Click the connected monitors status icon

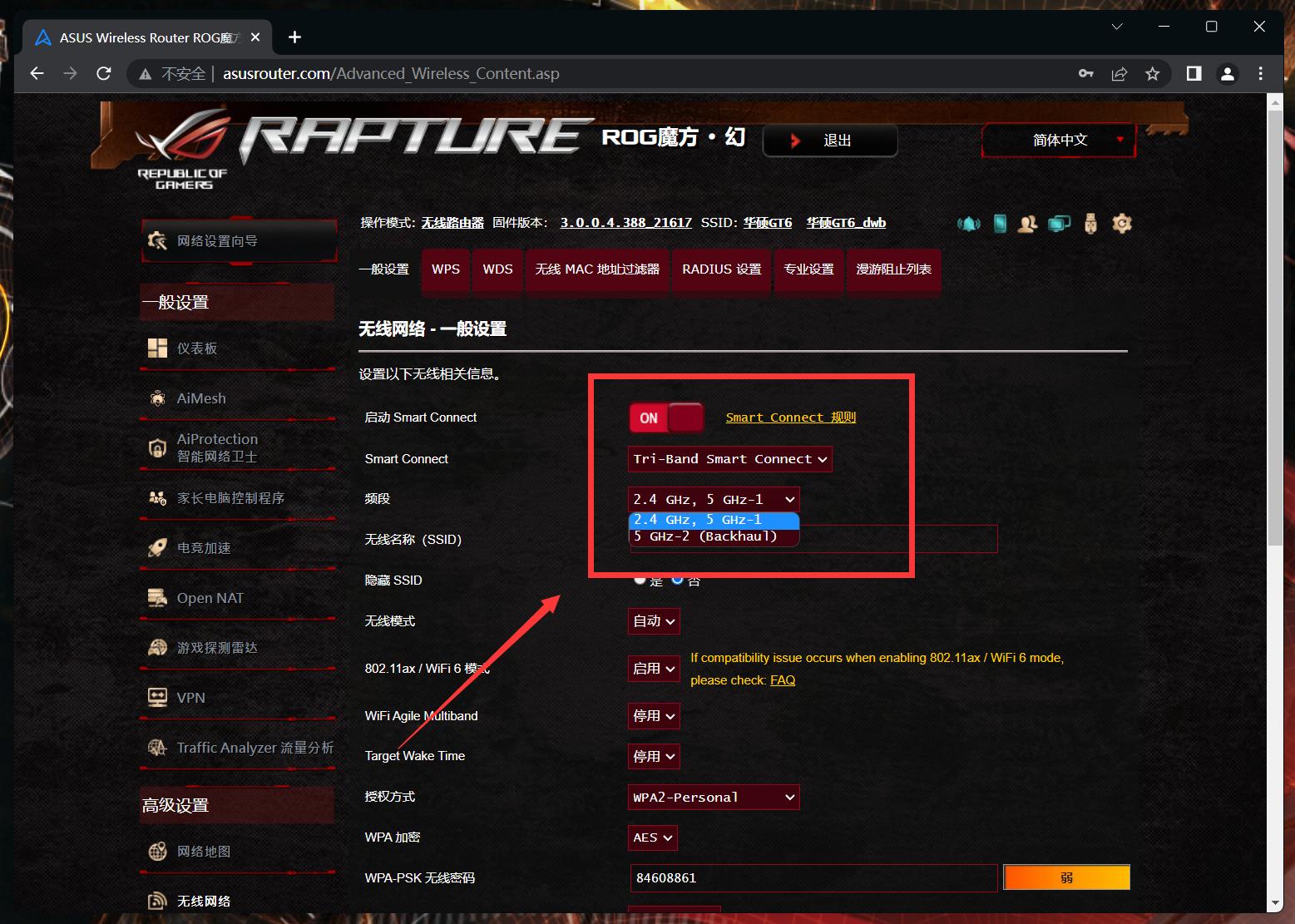1059,224
